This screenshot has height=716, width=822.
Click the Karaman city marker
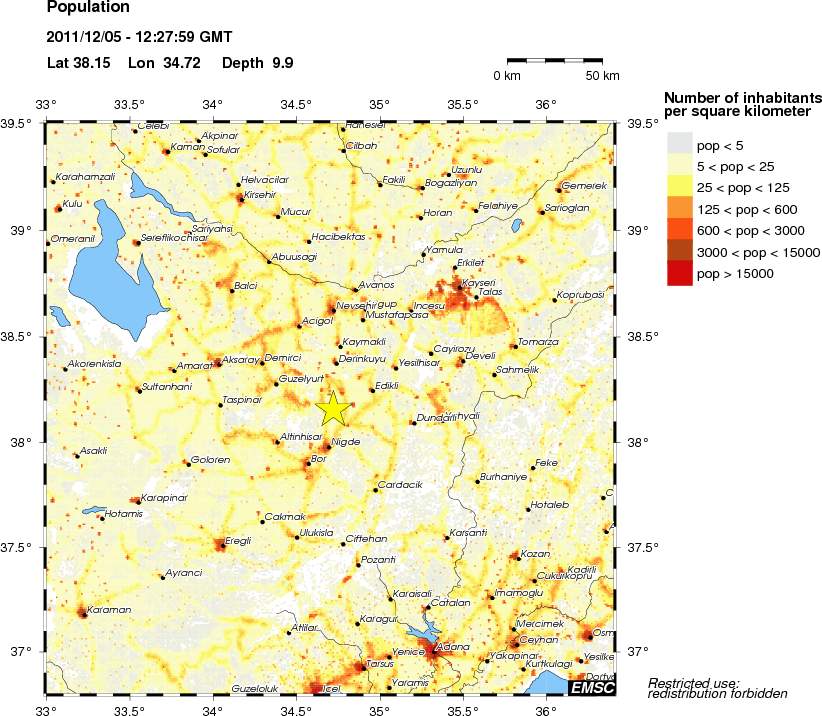coord(83,613)
